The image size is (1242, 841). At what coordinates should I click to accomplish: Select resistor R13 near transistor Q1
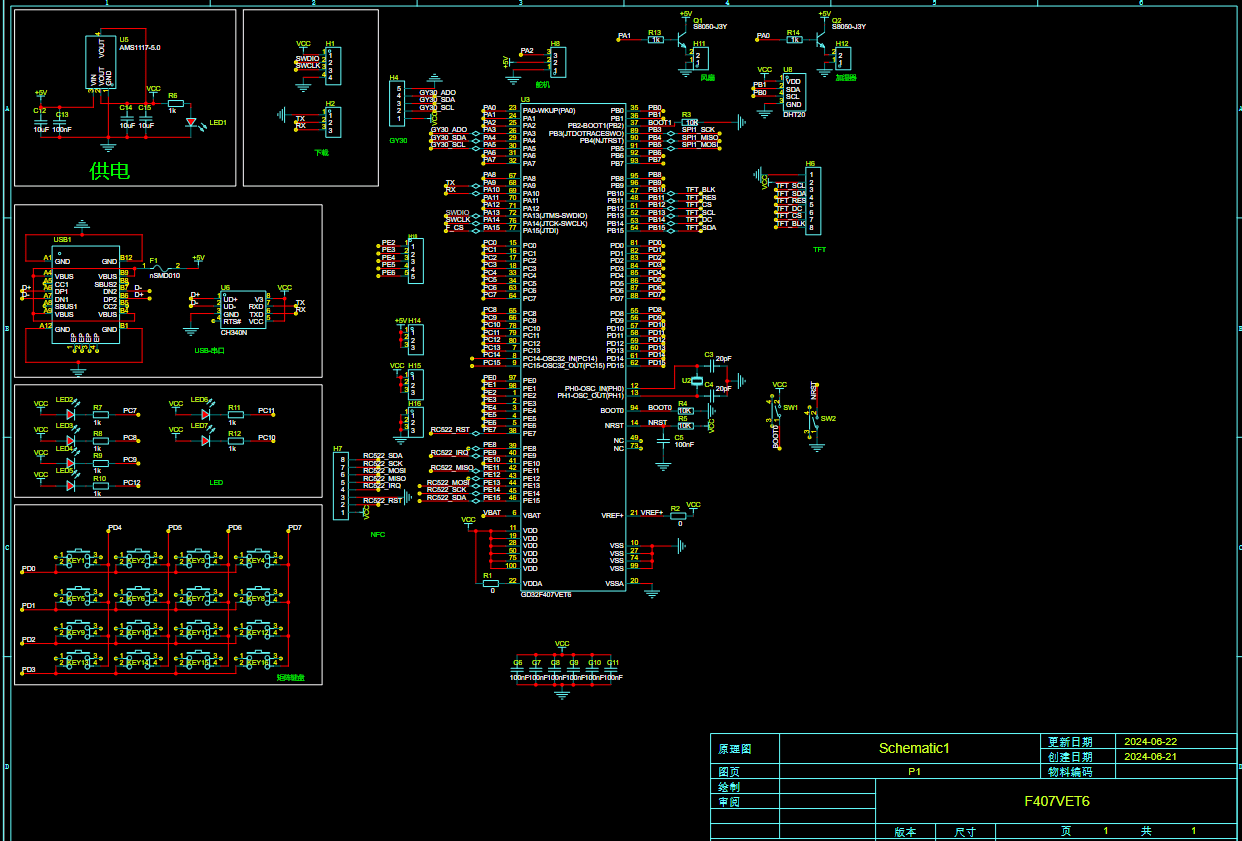pyautogui.click(x=655, y=40)
